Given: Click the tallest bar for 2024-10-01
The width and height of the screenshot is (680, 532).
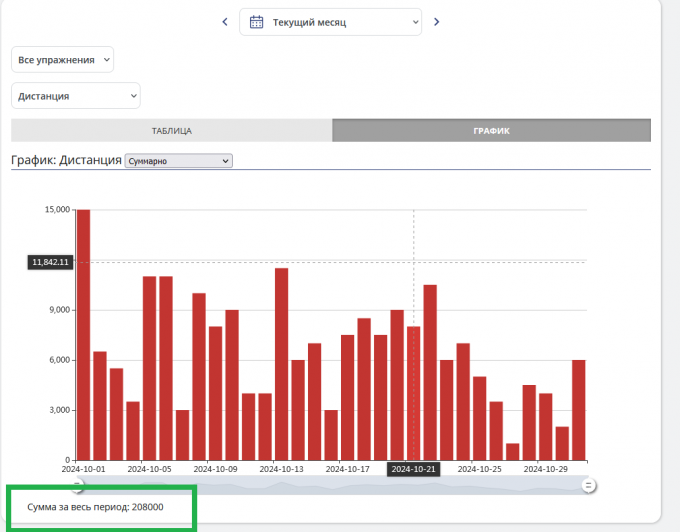Looking at the screenshot, I should point(83,335).
